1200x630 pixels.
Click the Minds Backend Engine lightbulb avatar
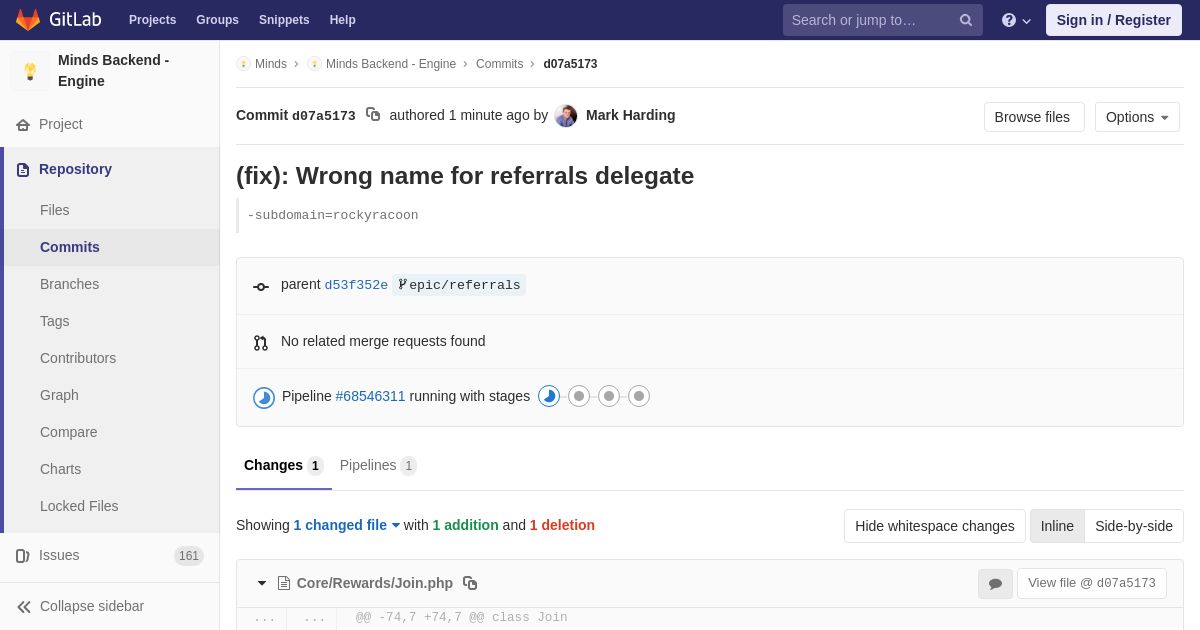(30, 71)
